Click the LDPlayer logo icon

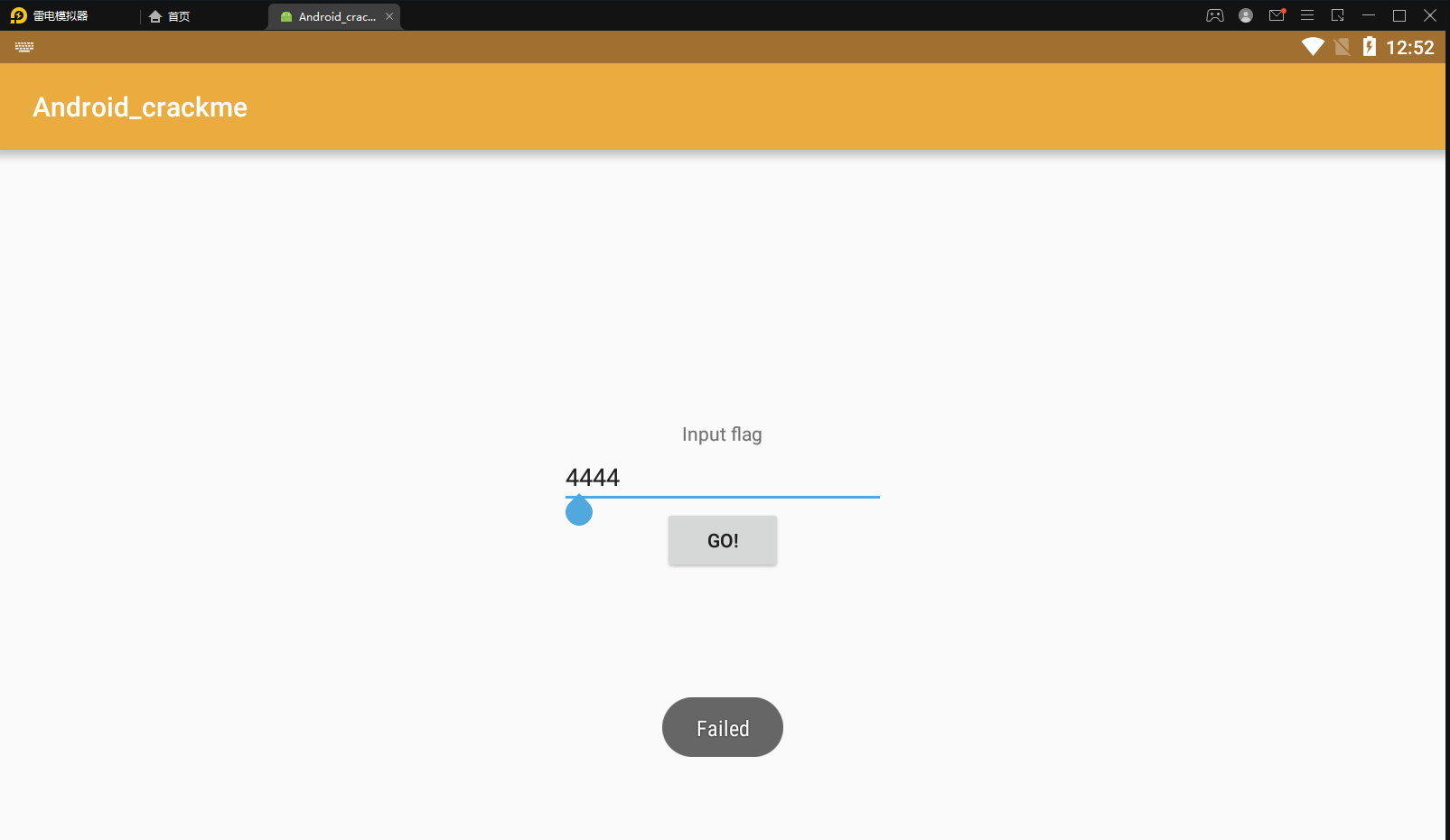(x=18, y=15)
